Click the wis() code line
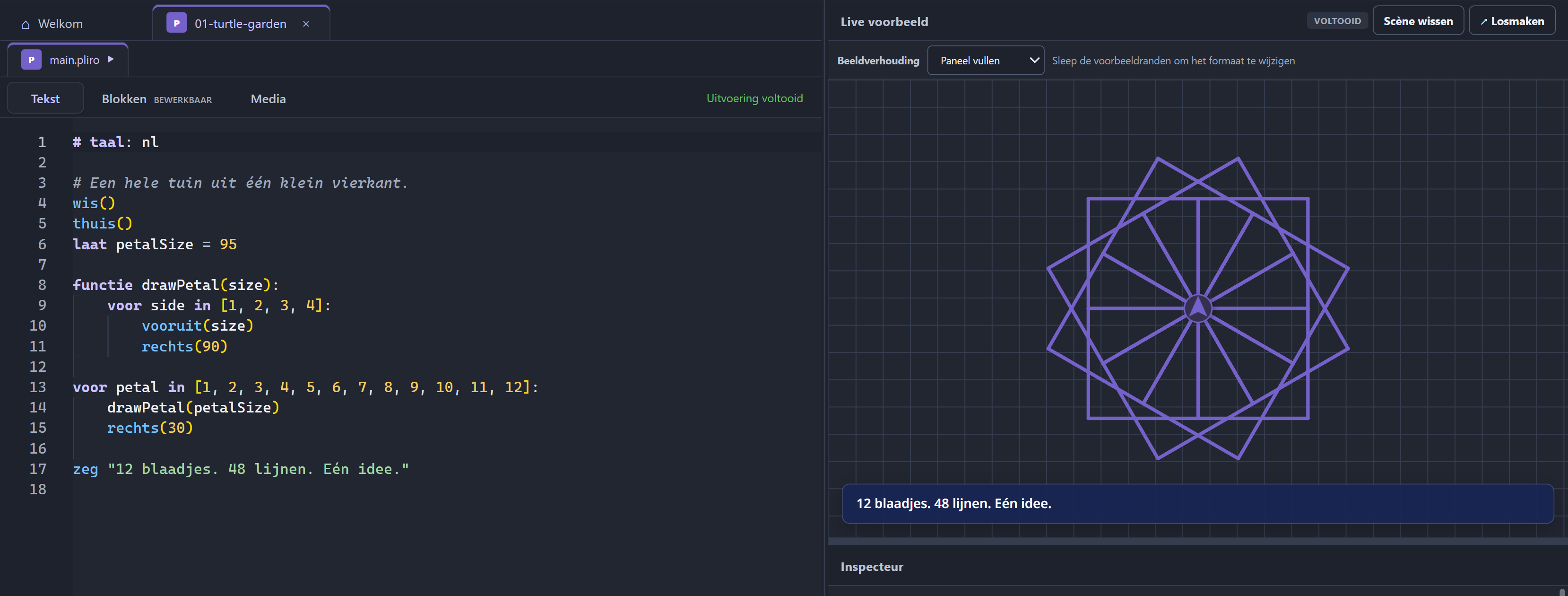 tap(94, 203)
